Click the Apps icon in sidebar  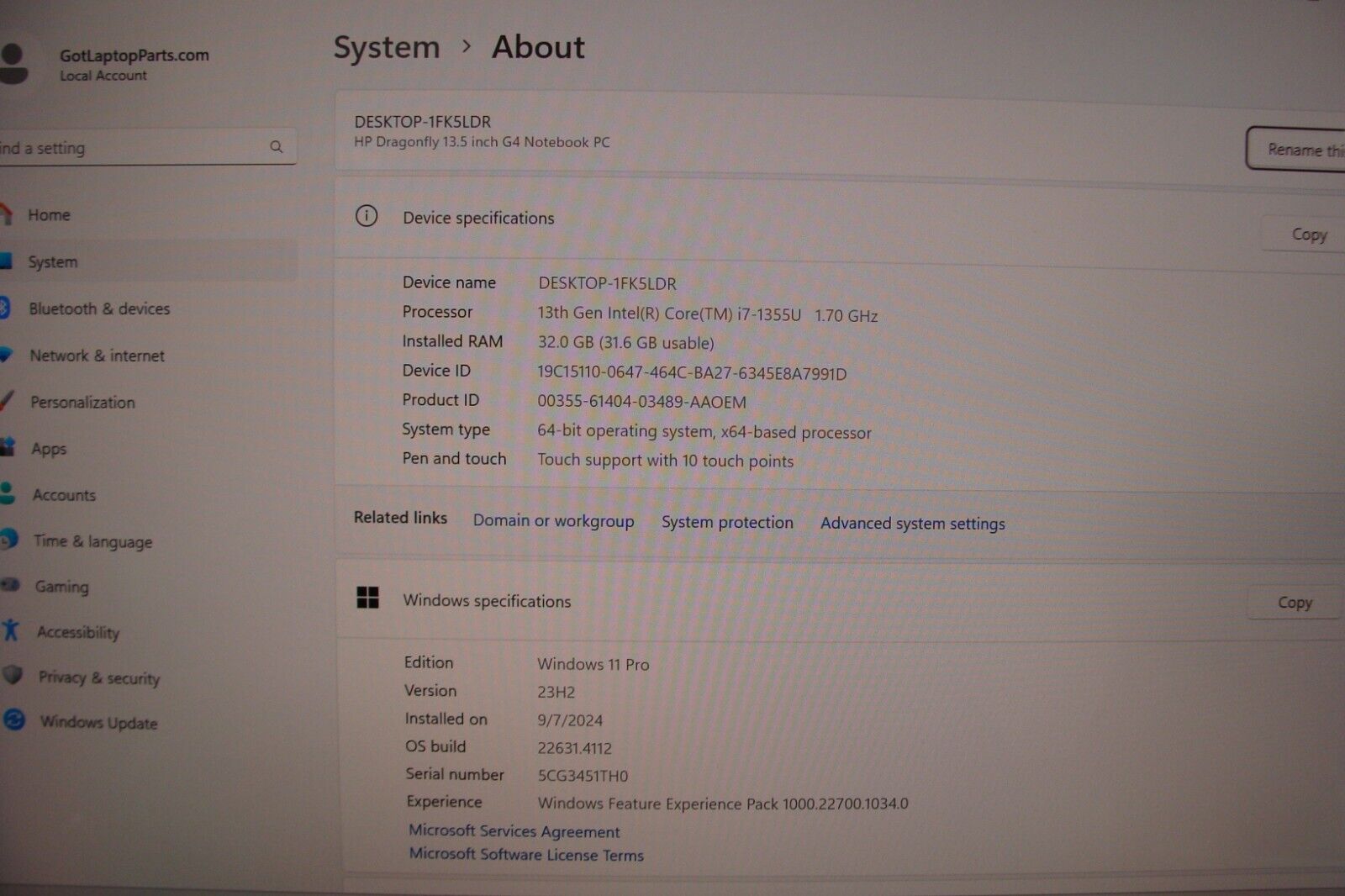tap(8, 446)
